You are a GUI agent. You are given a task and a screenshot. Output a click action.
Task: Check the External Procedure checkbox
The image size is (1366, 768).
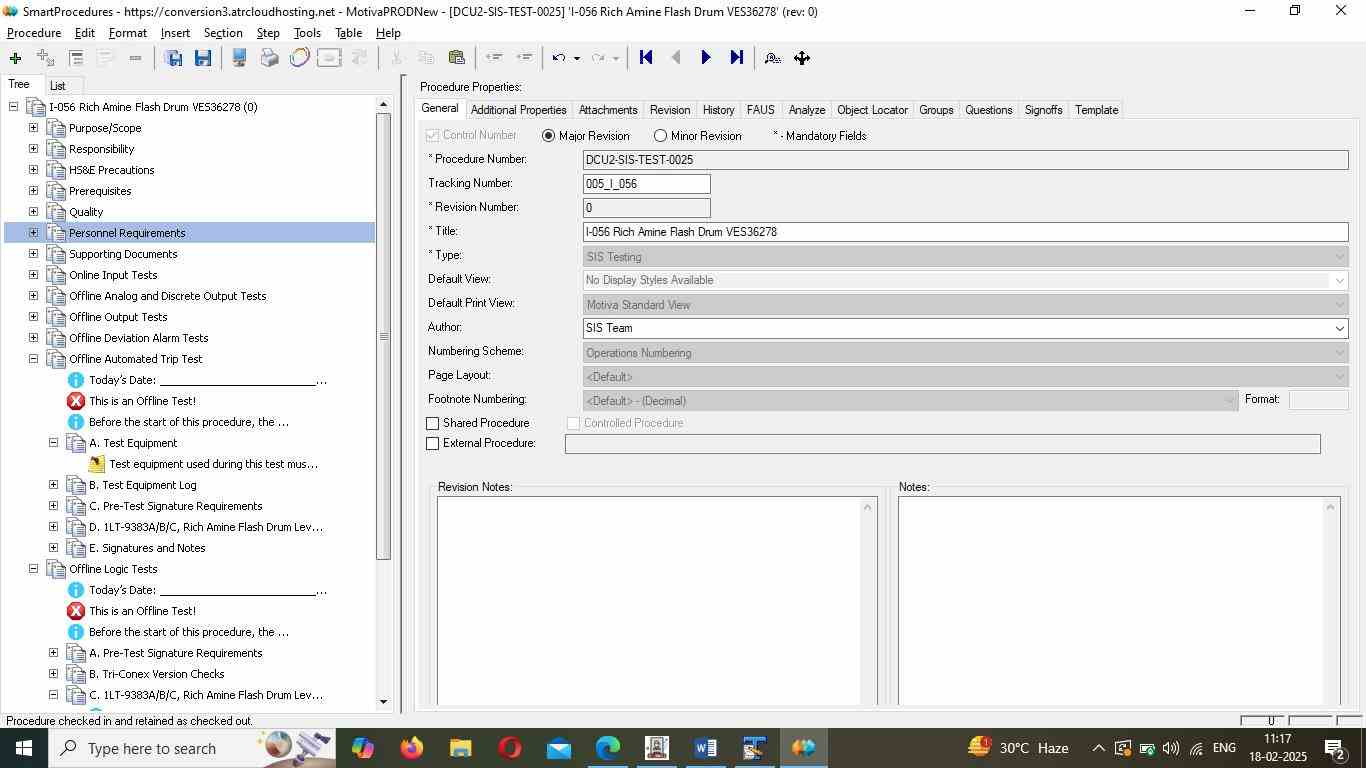point(433,443)
